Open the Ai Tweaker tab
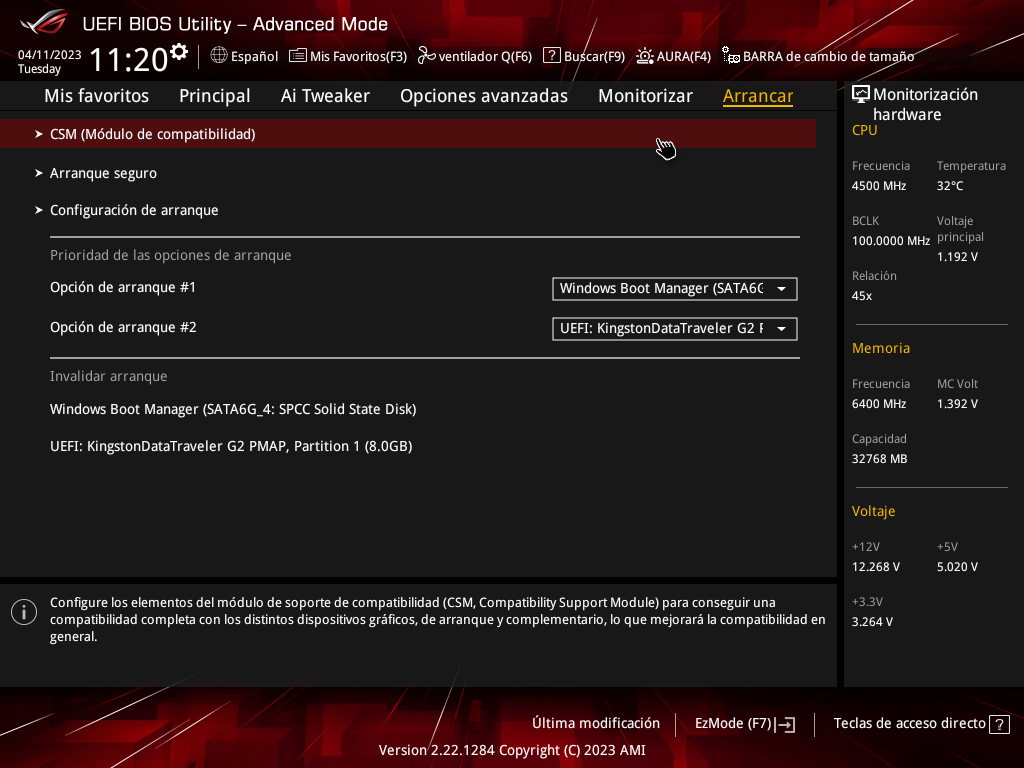 [325, 96]
